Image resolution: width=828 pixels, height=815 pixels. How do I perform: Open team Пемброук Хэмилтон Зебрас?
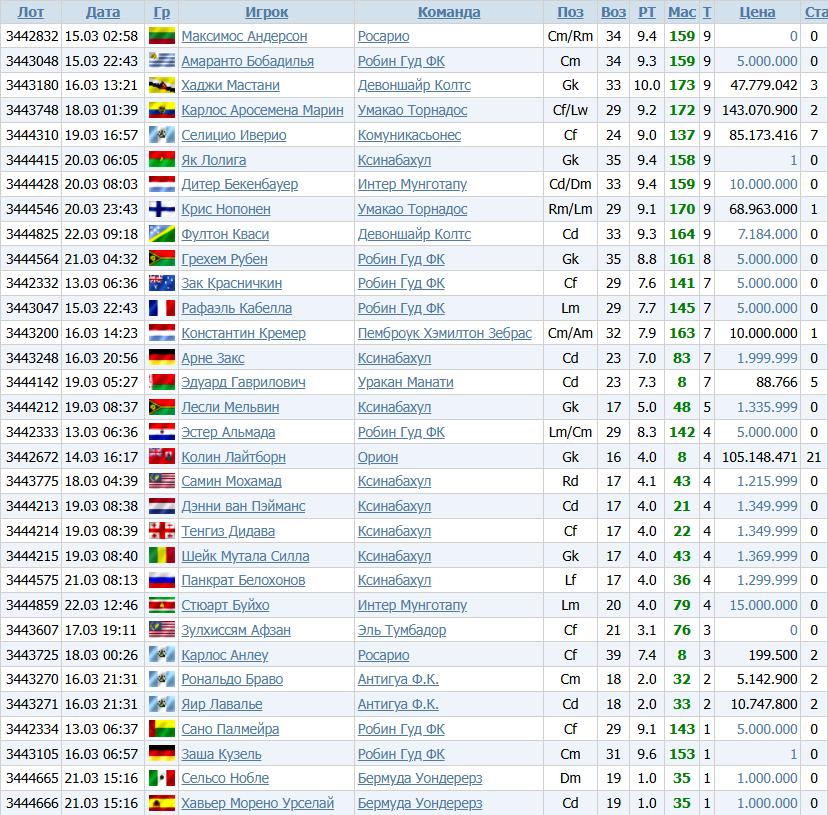(445, 333)
